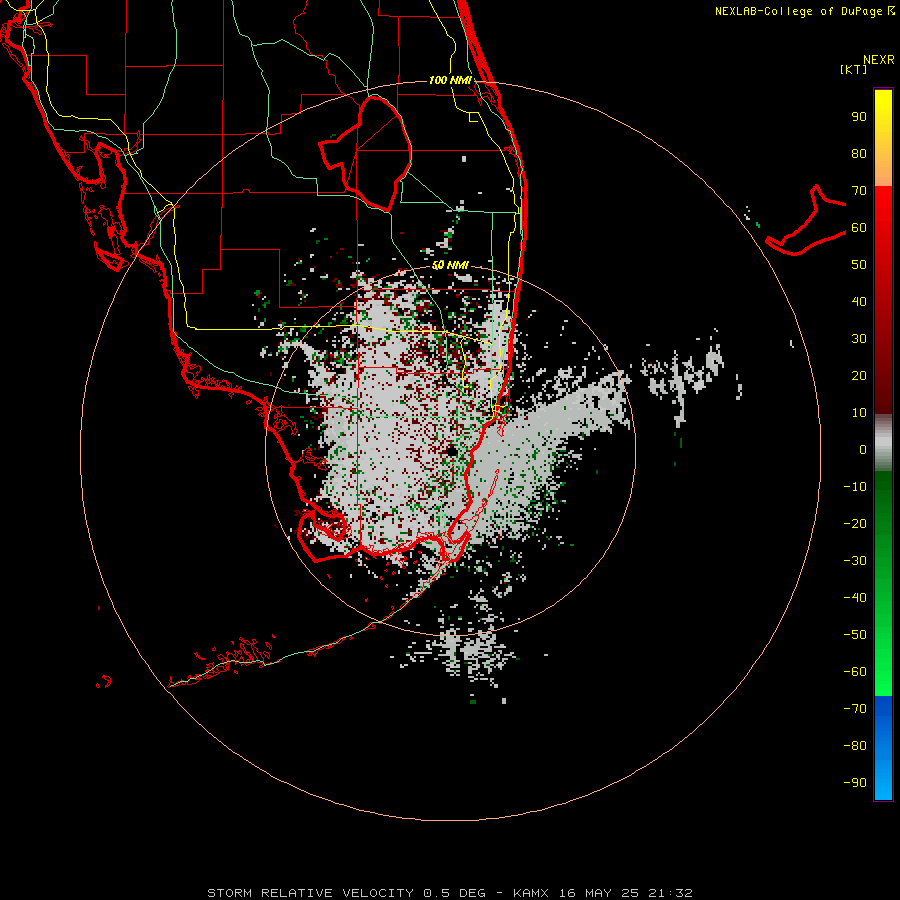This screenshot has height=900, width=900.
Task: Click the 10 value on the velocity scale
Action: [x=859, y=413]
